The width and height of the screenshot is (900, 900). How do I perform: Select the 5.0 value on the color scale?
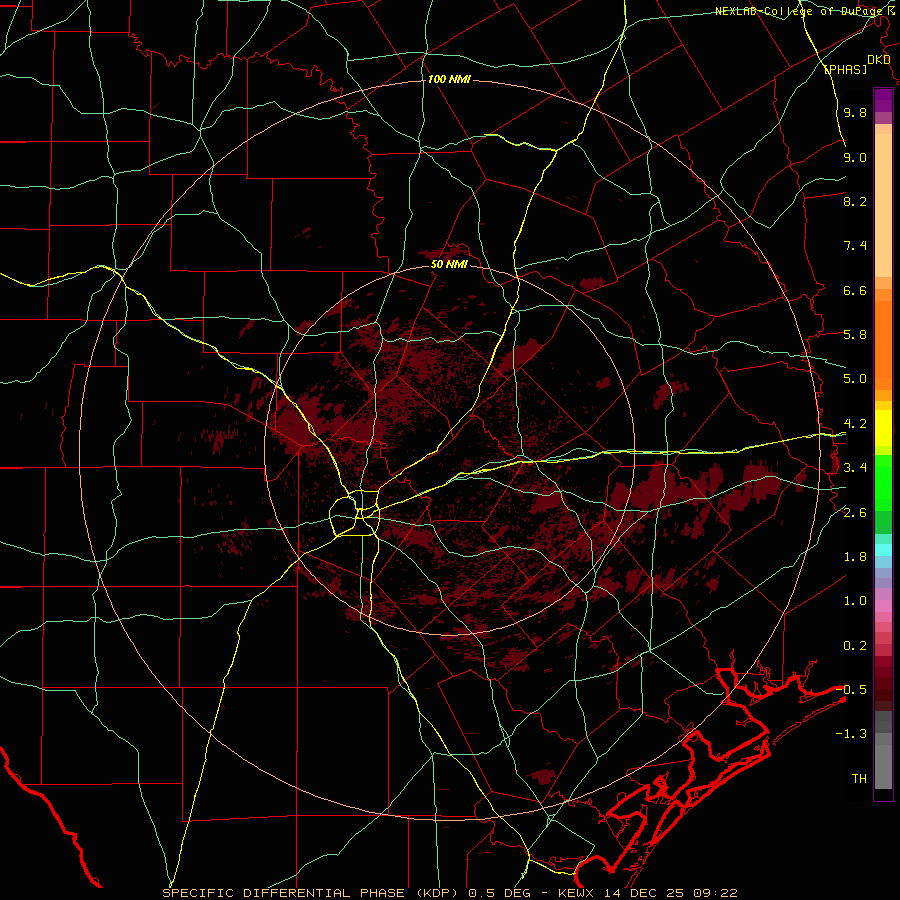click(855, 379)
